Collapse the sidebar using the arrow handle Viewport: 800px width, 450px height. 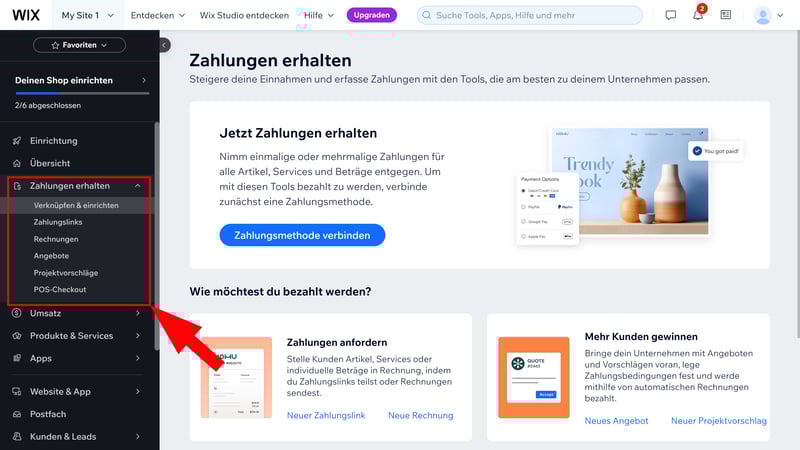click(164, 45)
